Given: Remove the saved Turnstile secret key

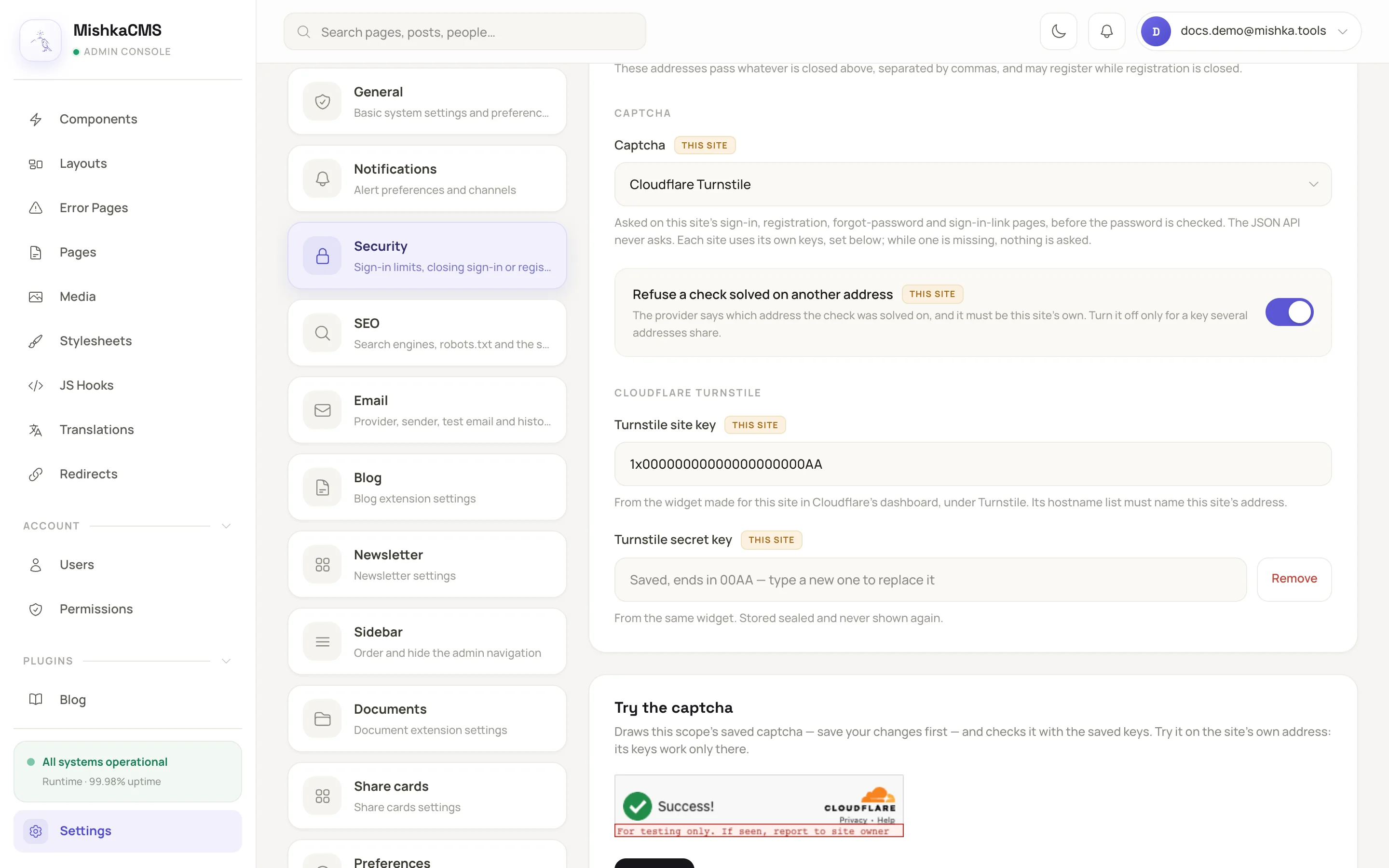Looking at the screenshot, I should coord(1294,579).
